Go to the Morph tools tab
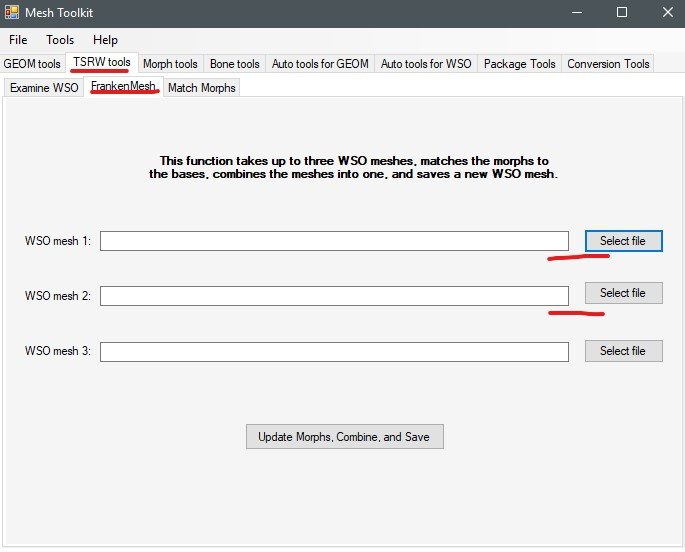The width and height of the screenshot is (685, 552). (x=170, y=64)
